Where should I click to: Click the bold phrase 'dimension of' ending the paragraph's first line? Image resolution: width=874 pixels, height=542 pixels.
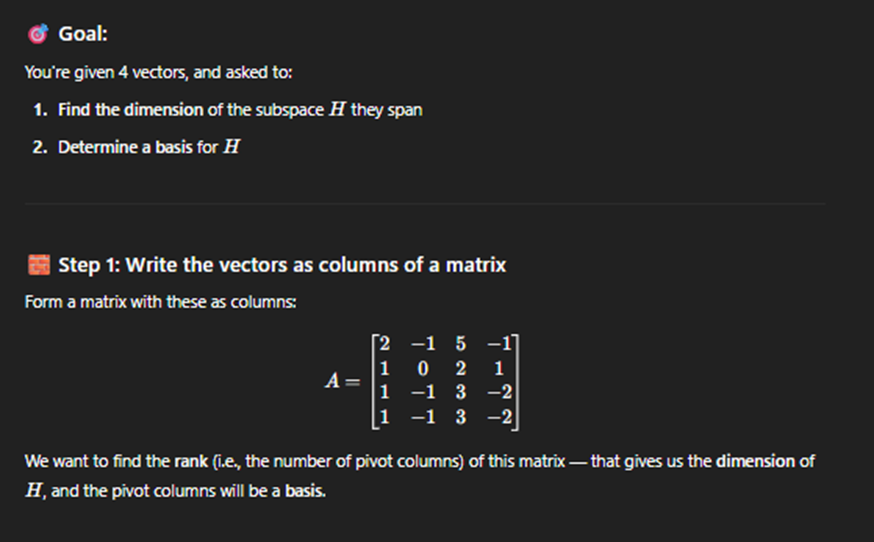click(765, 462)
